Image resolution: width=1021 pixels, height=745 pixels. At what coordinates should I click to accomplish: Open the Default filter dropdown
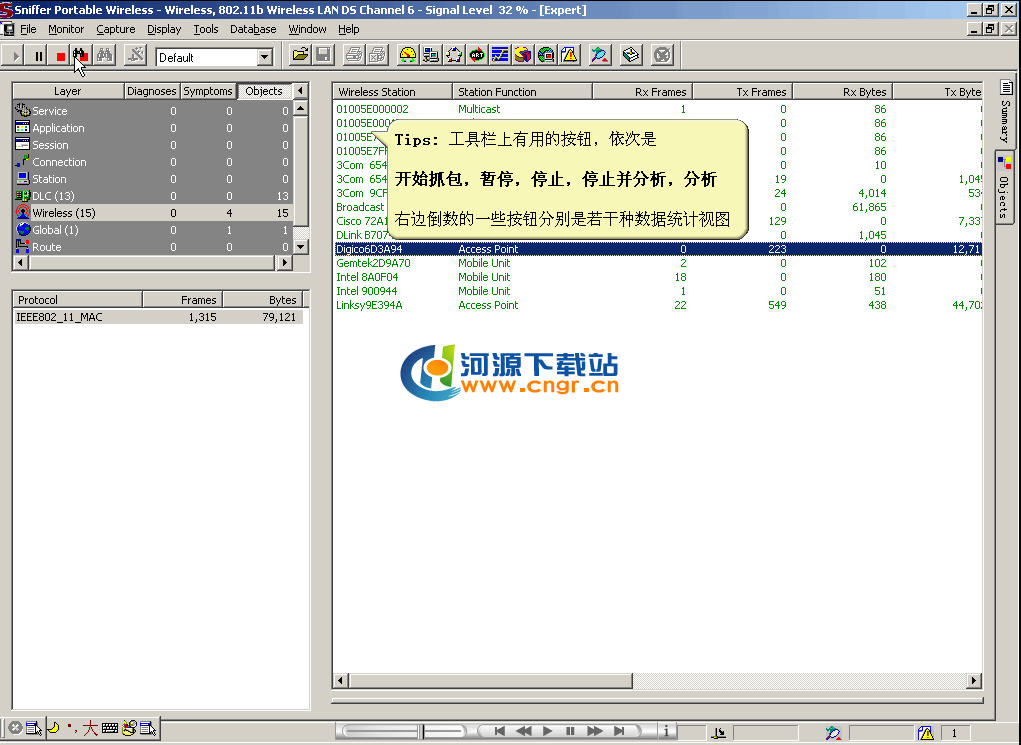(265, 58)
